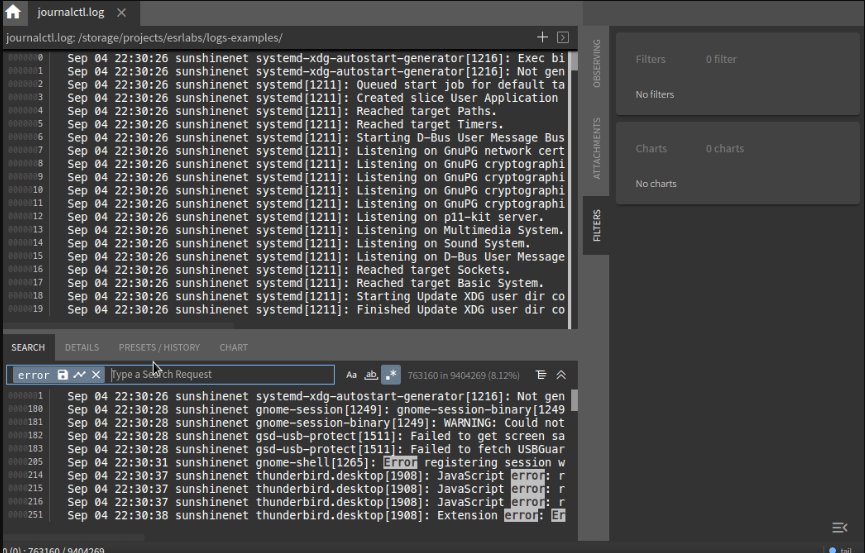Click the plus icon in the log header
The image size is (865, 553).
pos(542,37)
